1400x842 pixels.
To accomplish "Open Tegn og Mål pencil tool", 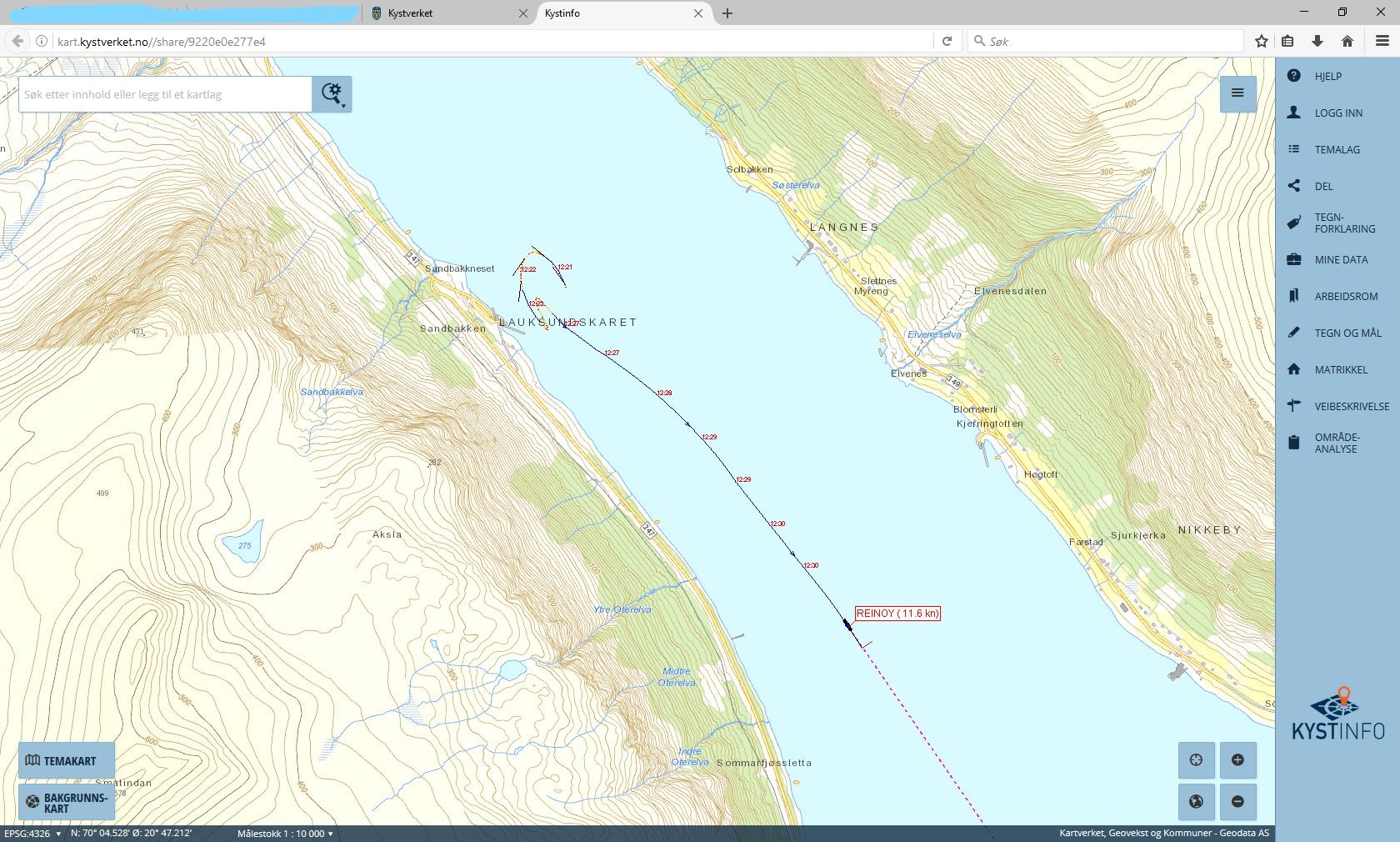I will tap(1294, 333).
